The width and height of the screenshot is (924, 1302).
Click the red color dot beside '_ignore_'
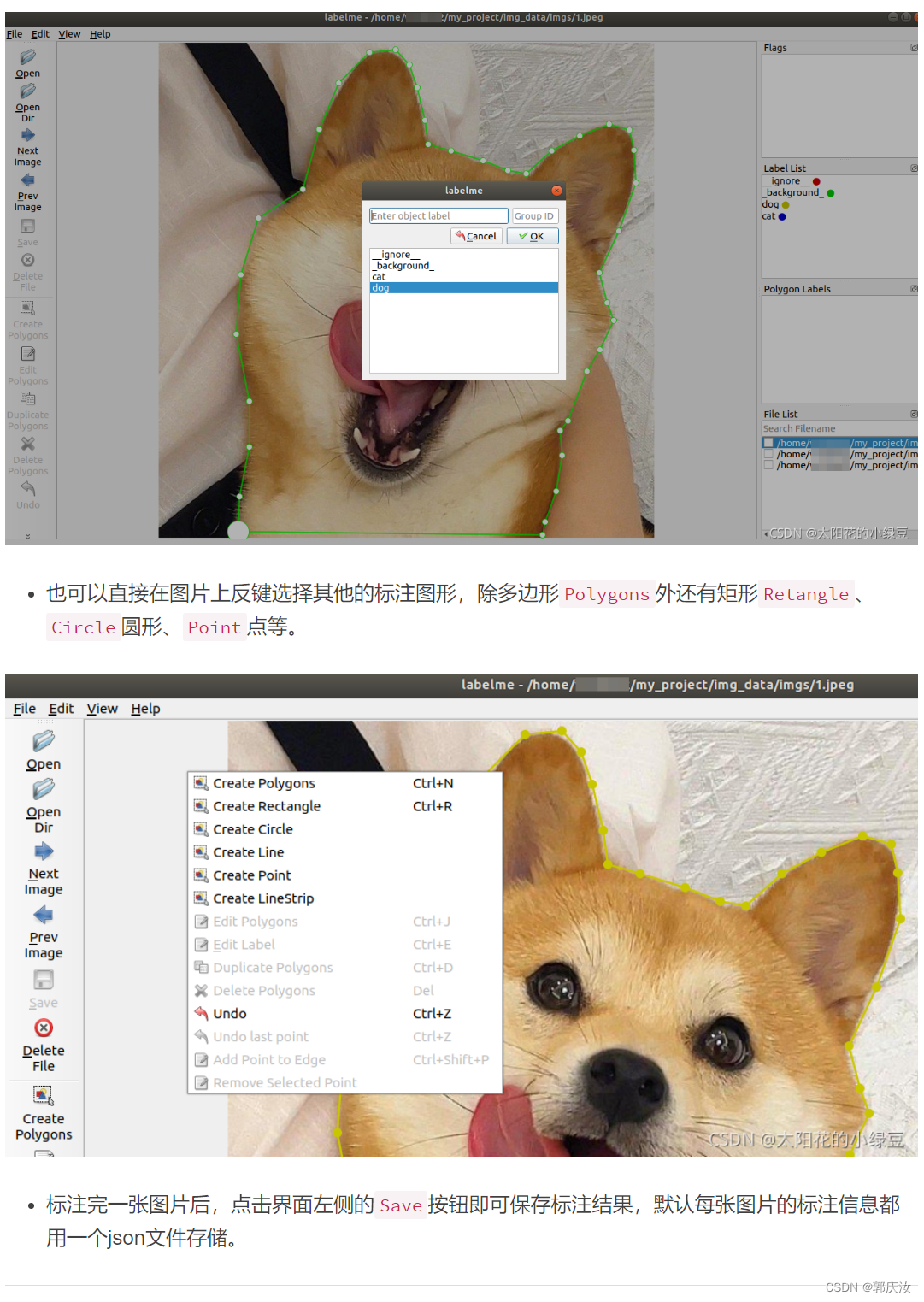pyautogui.click(x=816, y=180)
